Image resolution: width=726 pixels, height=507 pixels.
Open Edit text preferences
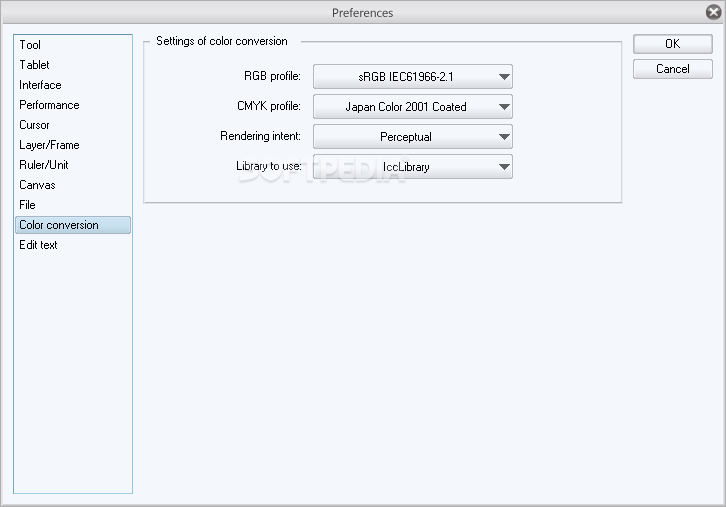pos(73,245)
